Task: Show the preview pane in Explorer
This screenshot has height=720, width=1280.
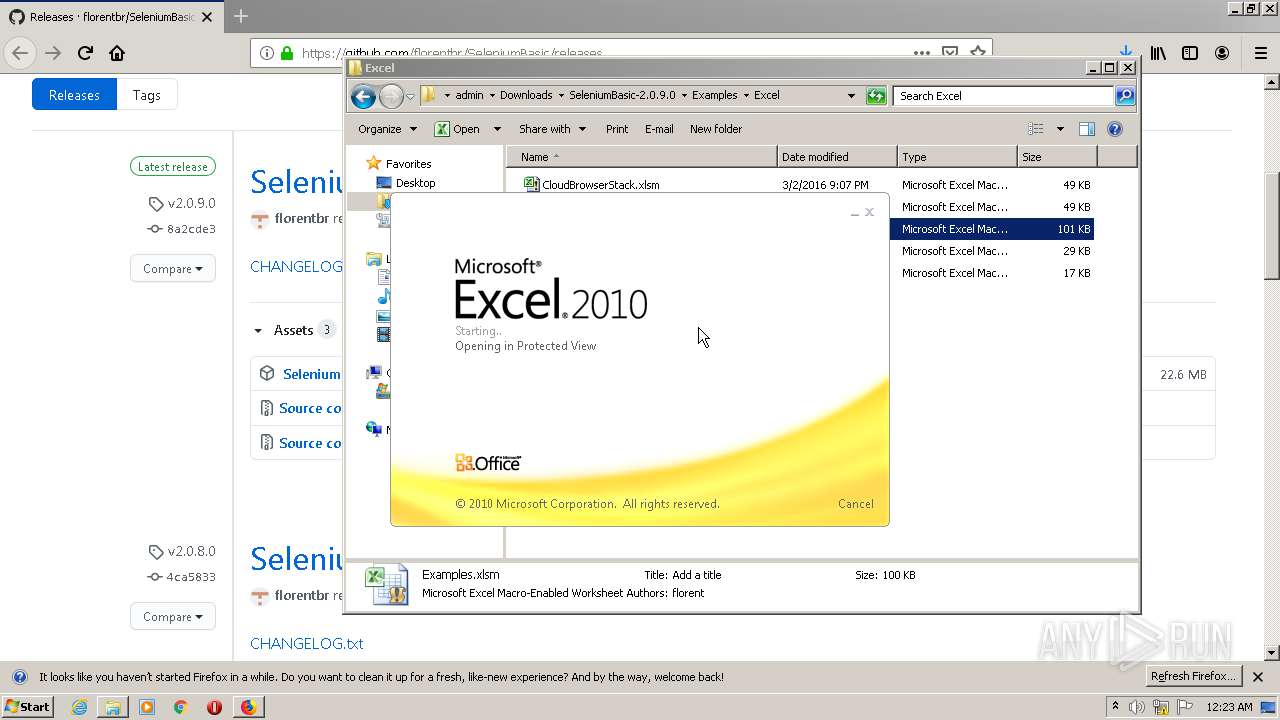Action: click(1087, 129)
